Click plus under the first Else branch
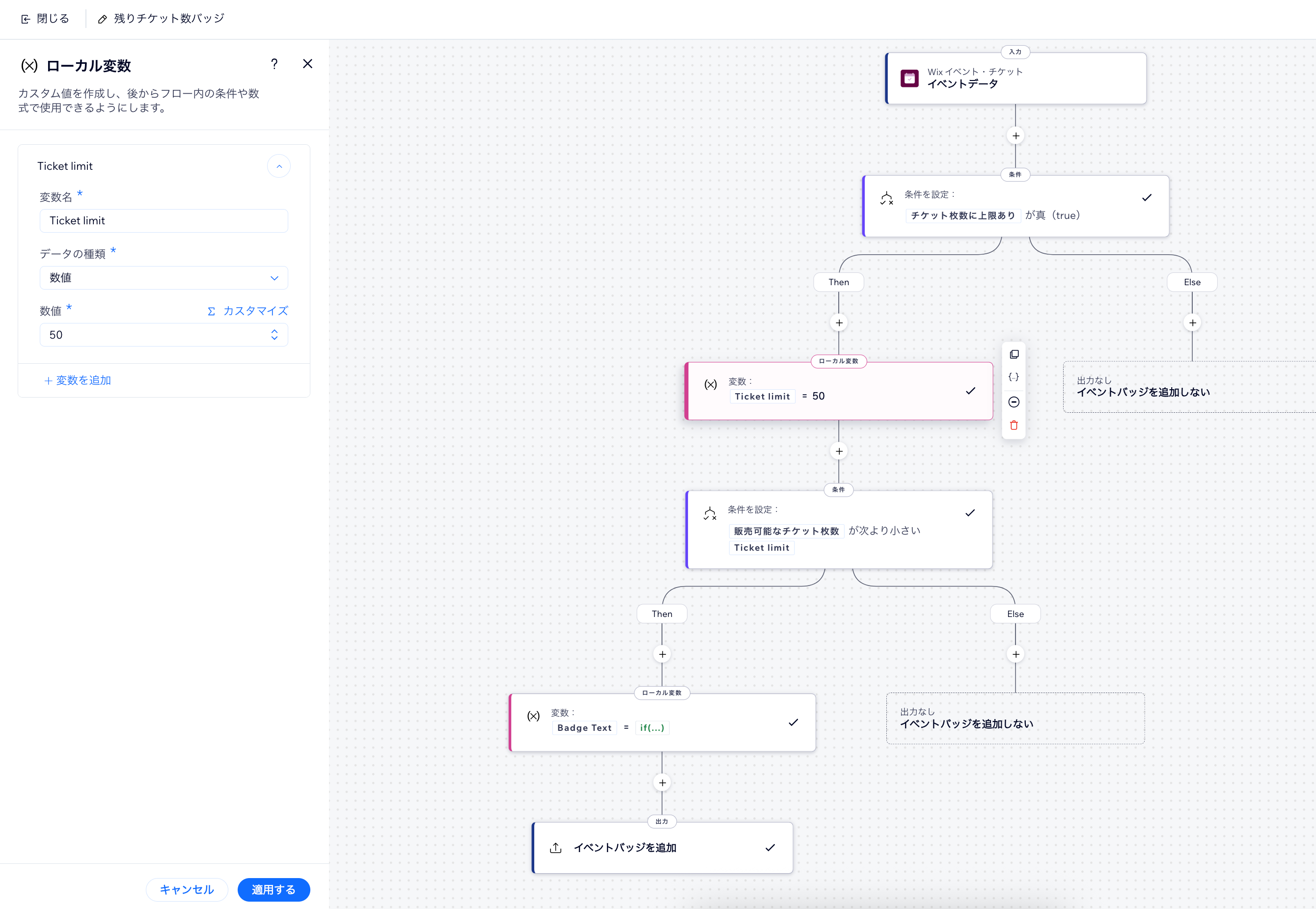Viewport: 1316px width, 909px height. 1192,323
